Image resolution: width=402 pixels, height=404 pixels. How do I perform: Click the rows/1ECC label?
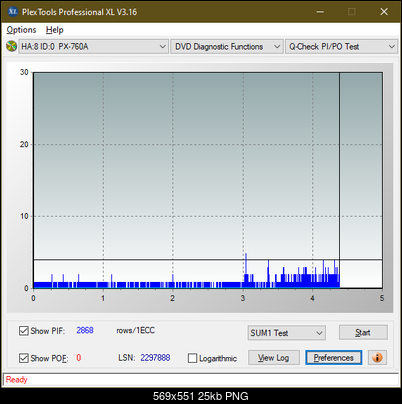136,330
